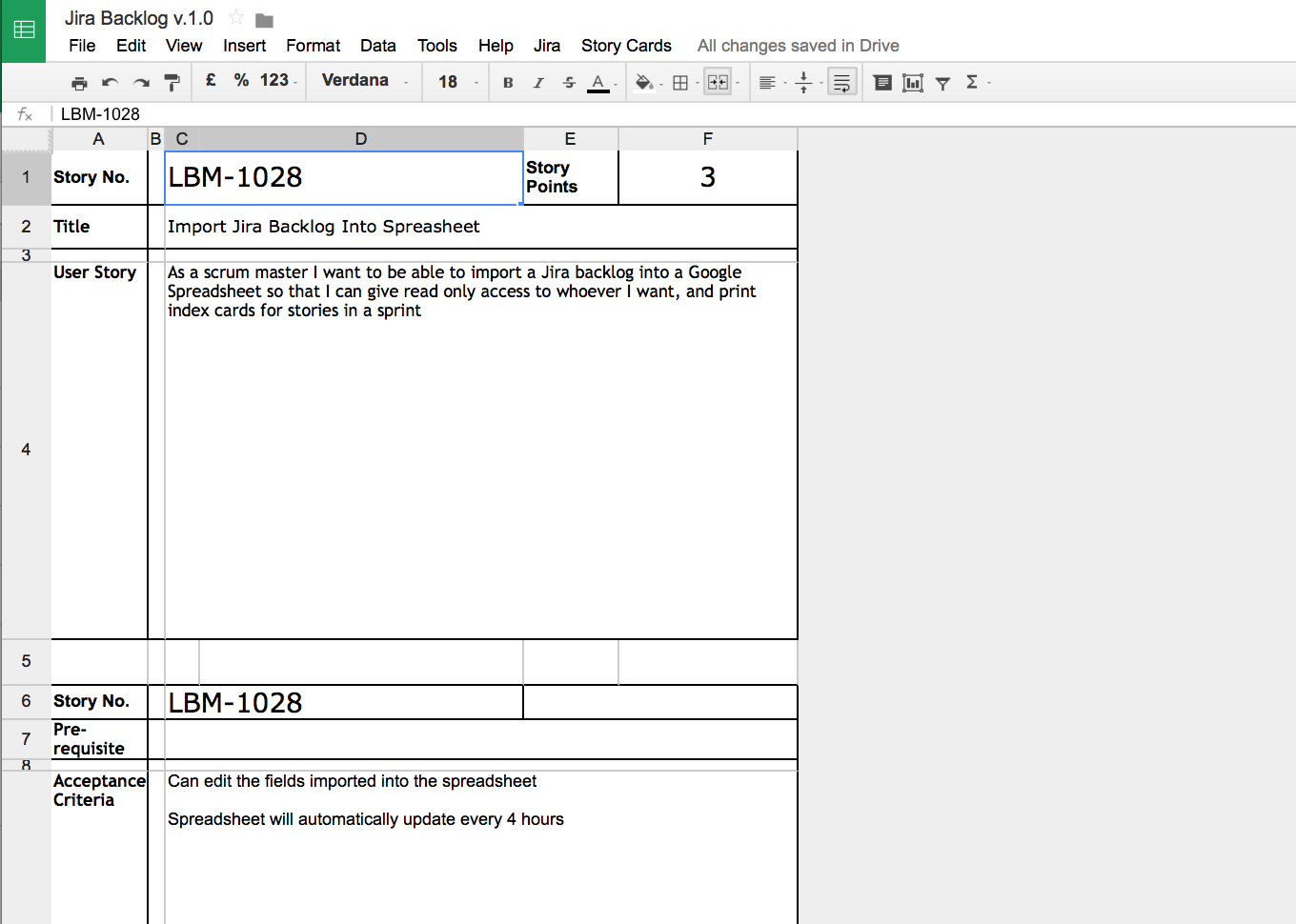The height and width of the screenshot is (924, 1296).
Task: Open the text color picker
Action: point(600,83)
